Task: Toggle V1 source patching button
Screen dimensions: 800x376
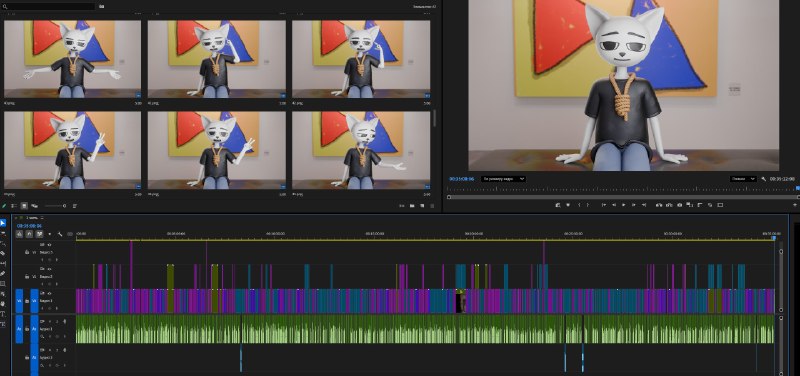Action: tap(19, 301)
